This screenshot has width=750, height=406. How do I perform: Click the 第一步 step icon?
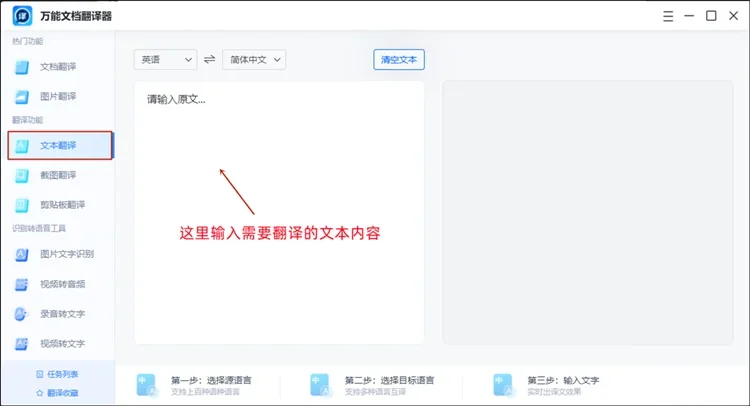point(146,385)
